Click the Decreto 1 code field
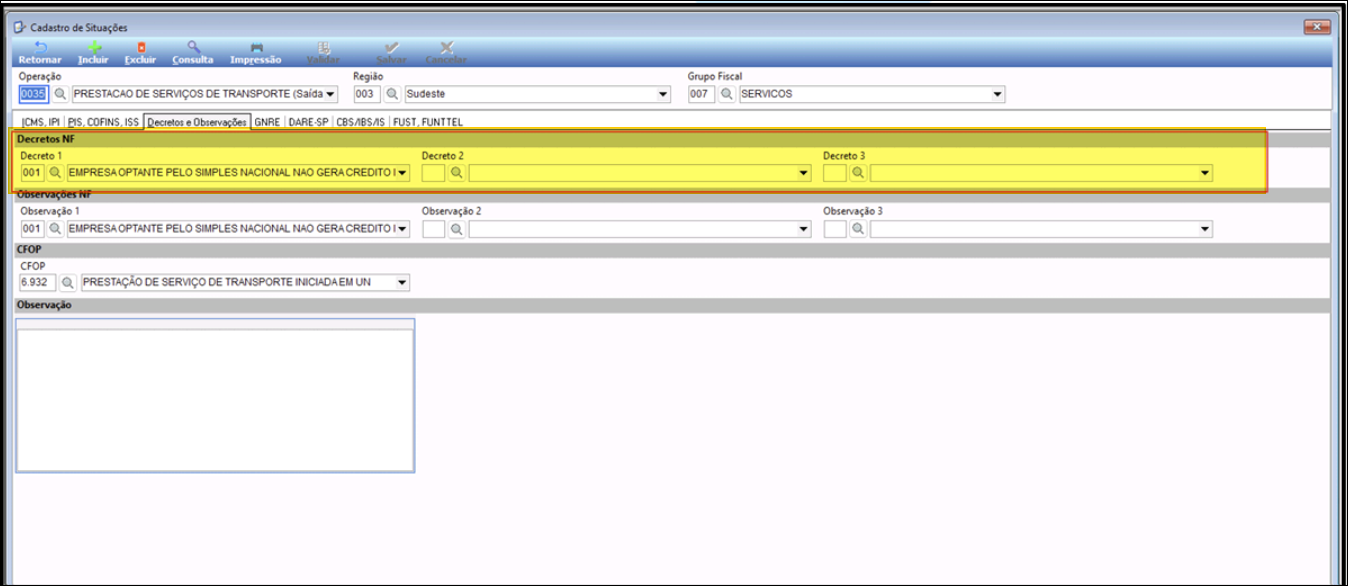1348x586 pixels. pos(32,173)
